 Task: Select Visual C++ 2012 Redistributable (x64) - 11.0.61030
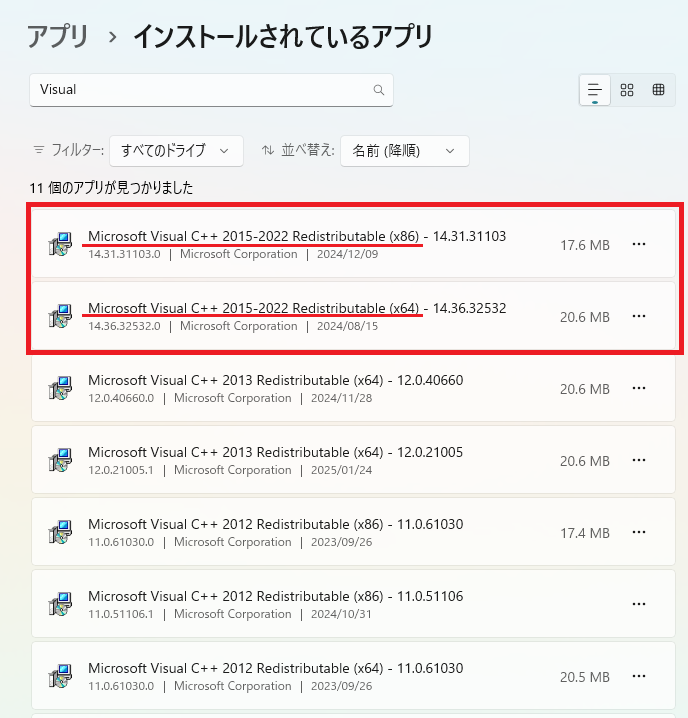click(275, 668)
